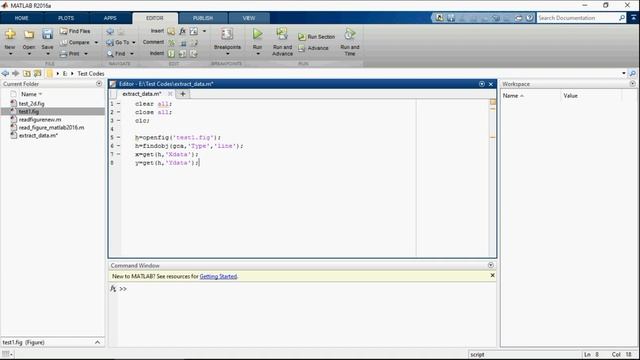
Task: Click the function browser fx icon in Command Window
Action: 113,289
